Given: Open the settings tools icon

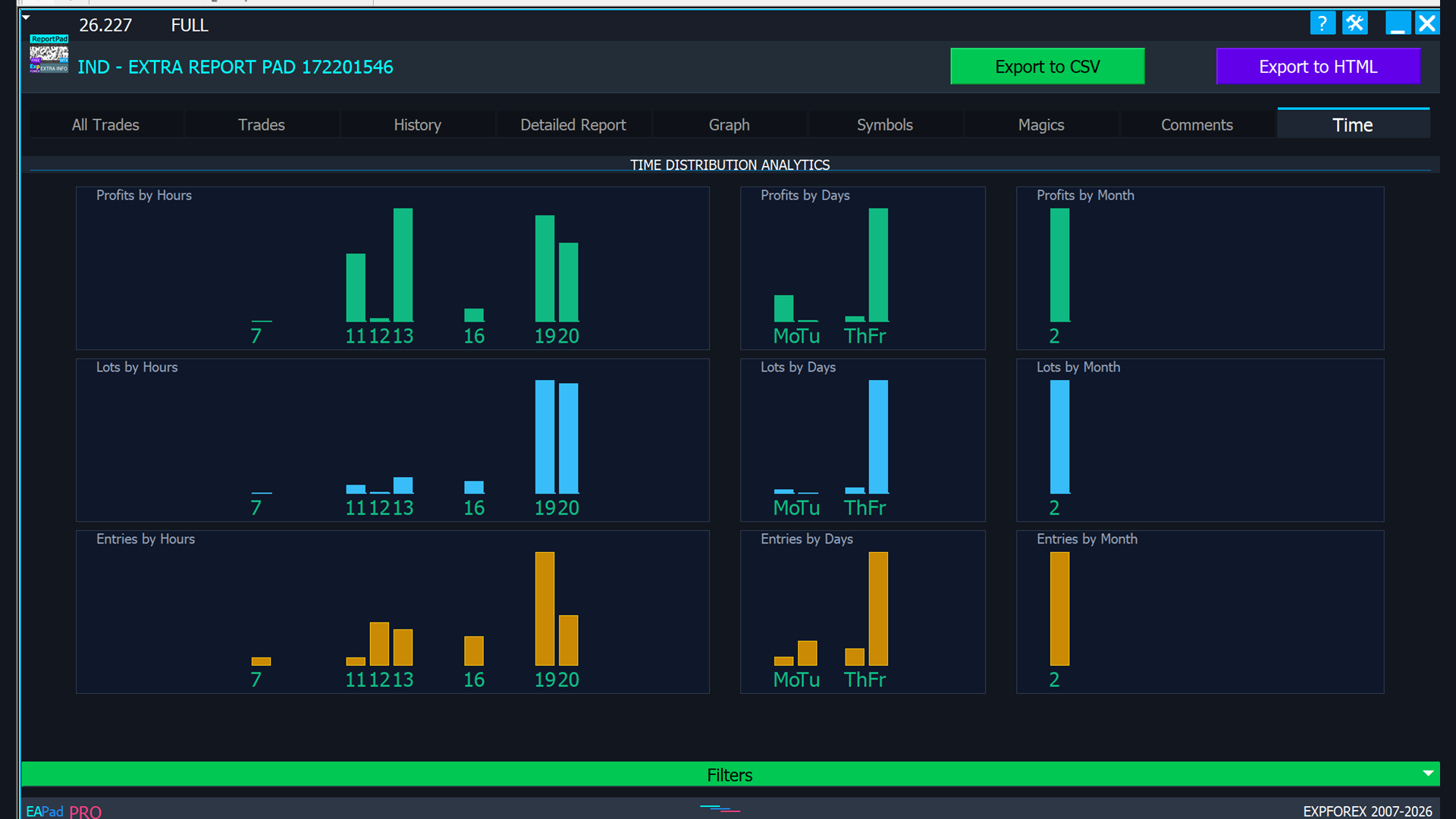Looking at the screenshot, I should pos(1355,24).
